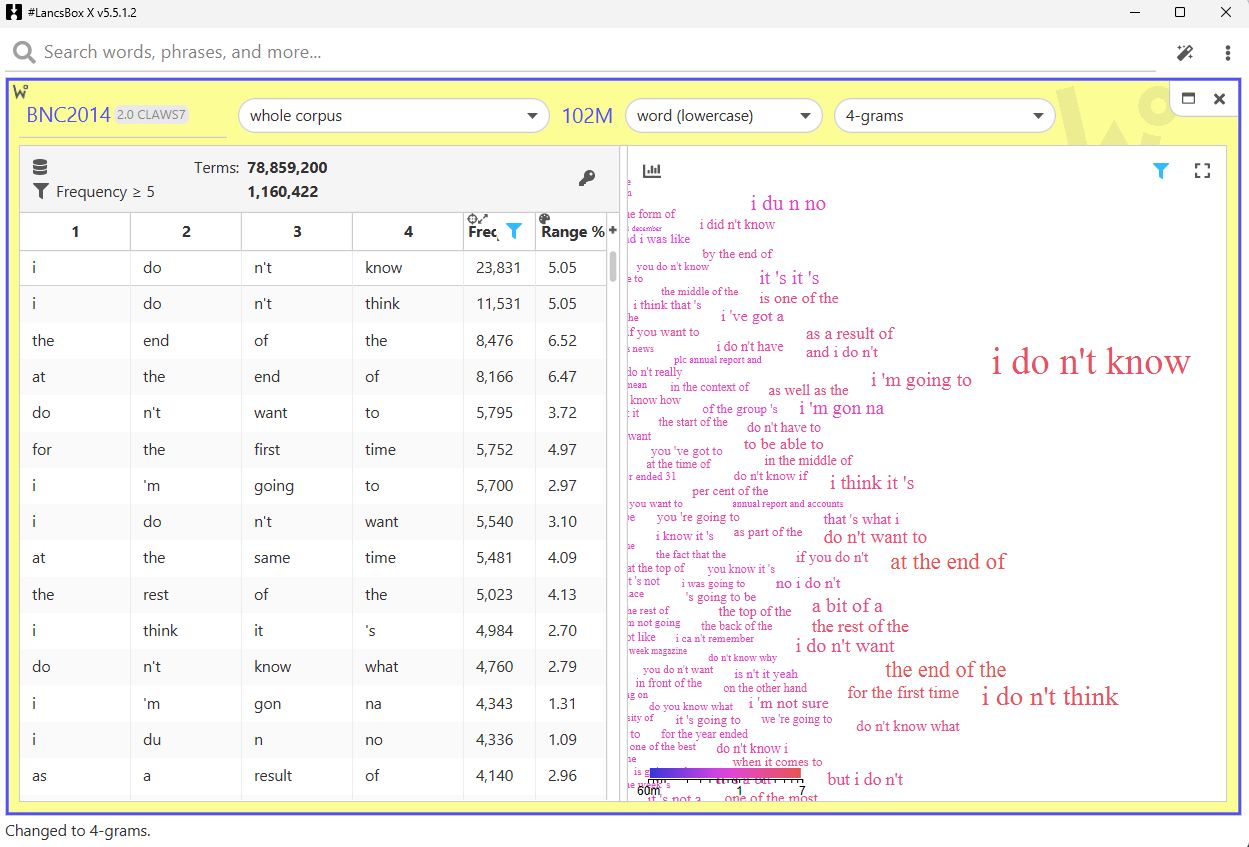
Task: Click the key icon in stats panel
Action: [587, 178]
